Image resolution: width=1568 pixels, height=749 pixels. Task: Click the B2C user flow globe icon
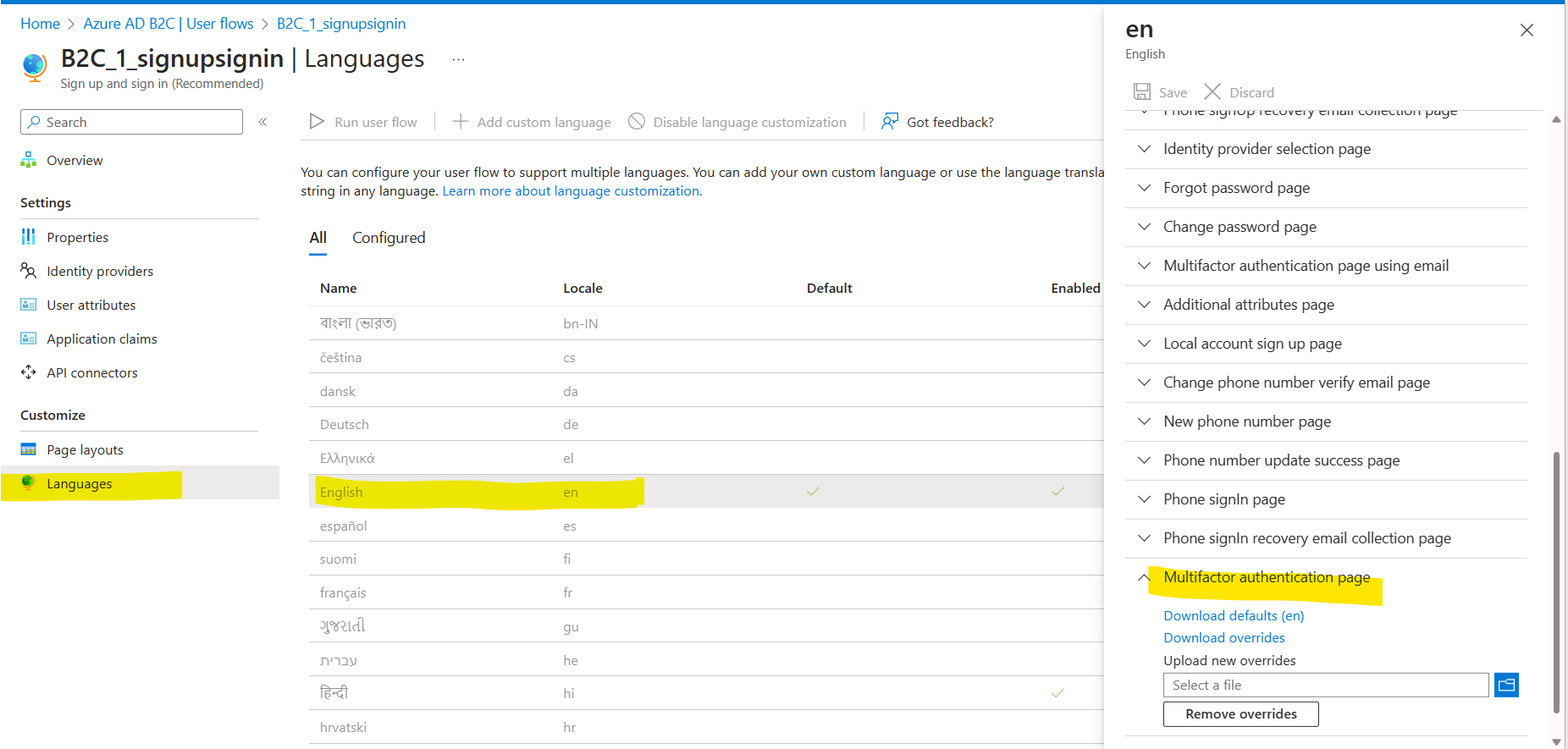(35, 67)
